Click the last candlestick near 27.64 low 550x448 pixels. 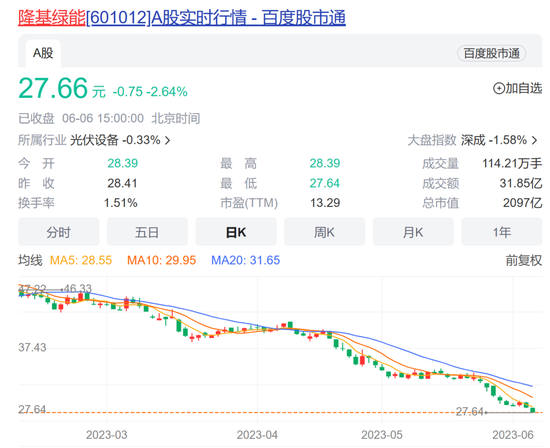coord(532,410)
